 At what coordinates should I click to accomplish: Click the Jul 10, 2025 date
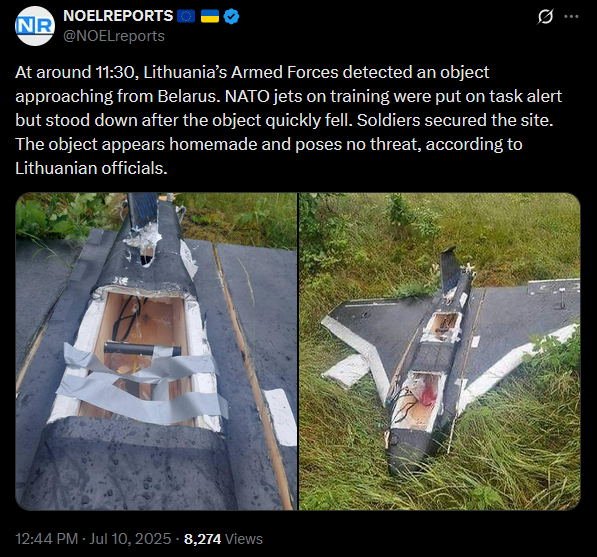[x=130, y=539]
